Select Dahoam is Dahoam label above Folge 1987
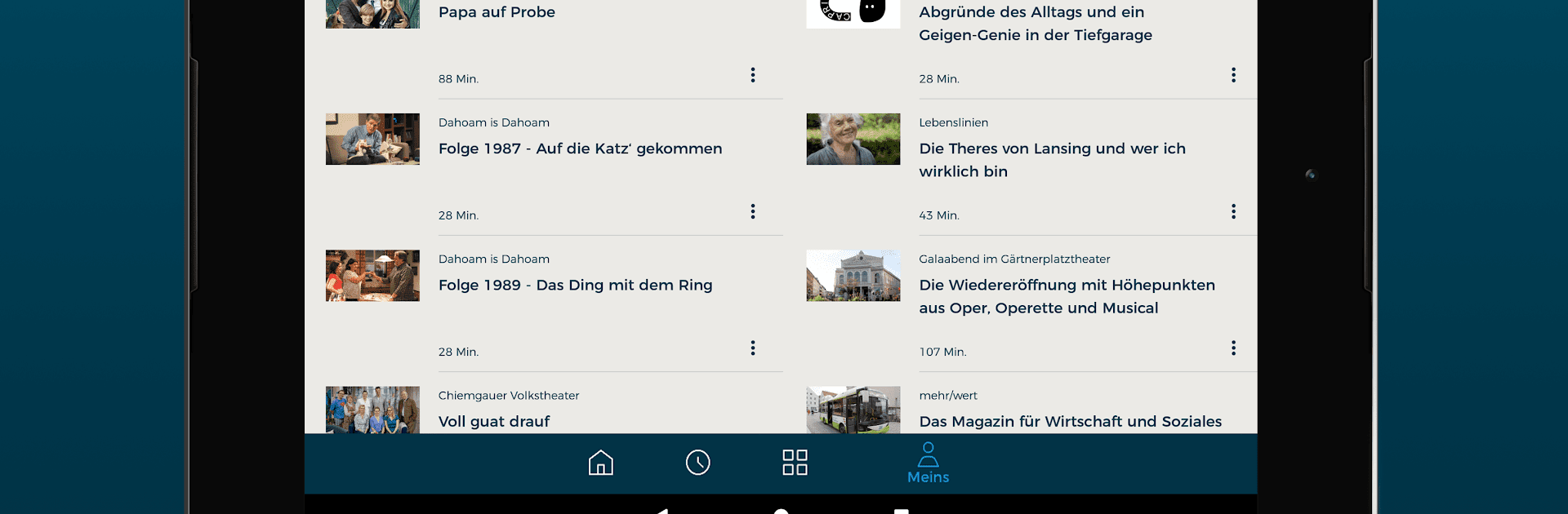Viewport: 1568px width, 514px height. point(493,122)
